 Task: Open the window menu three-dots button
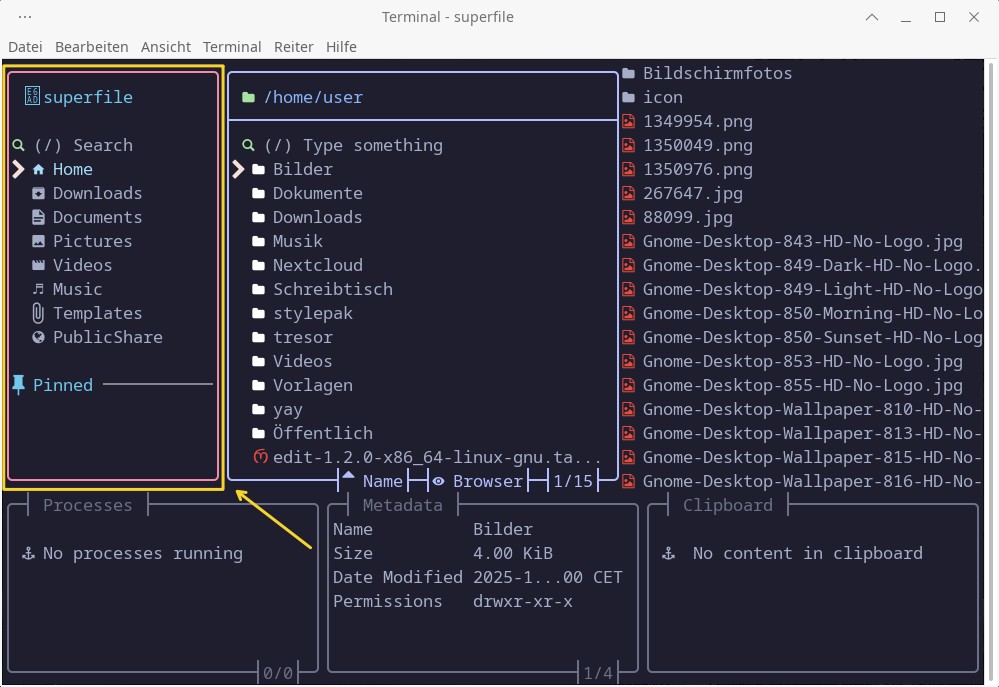25,17
